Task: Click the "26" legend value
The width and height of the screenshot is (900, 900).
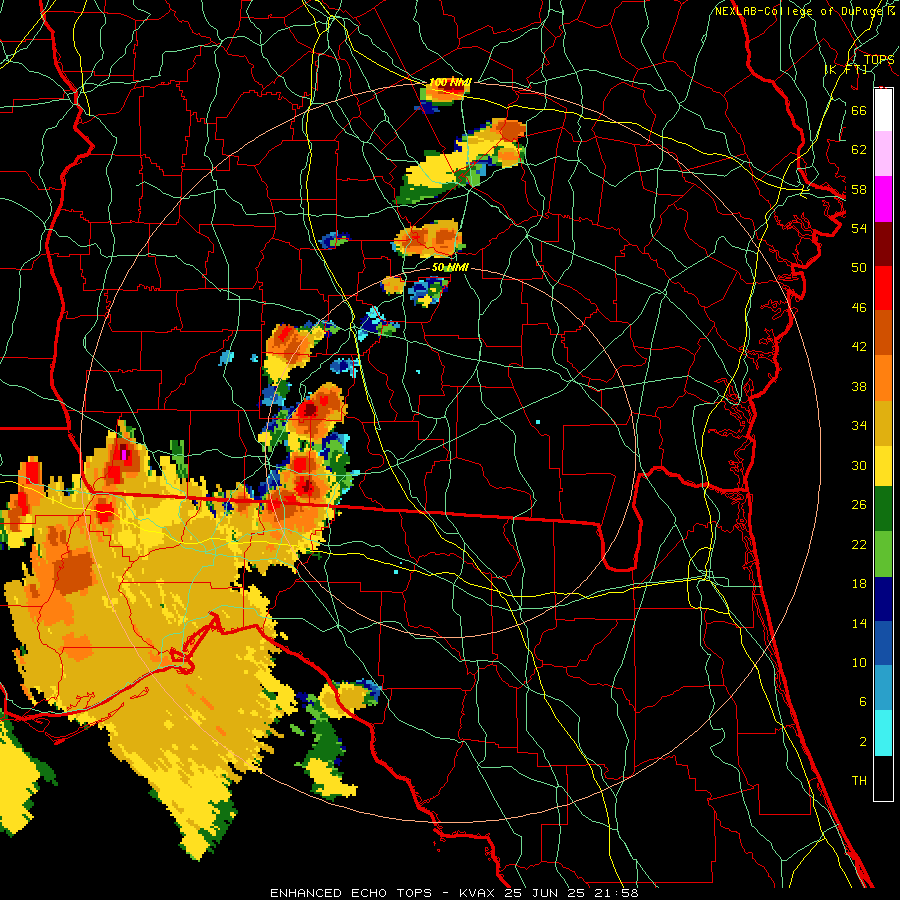Action: 859,505
